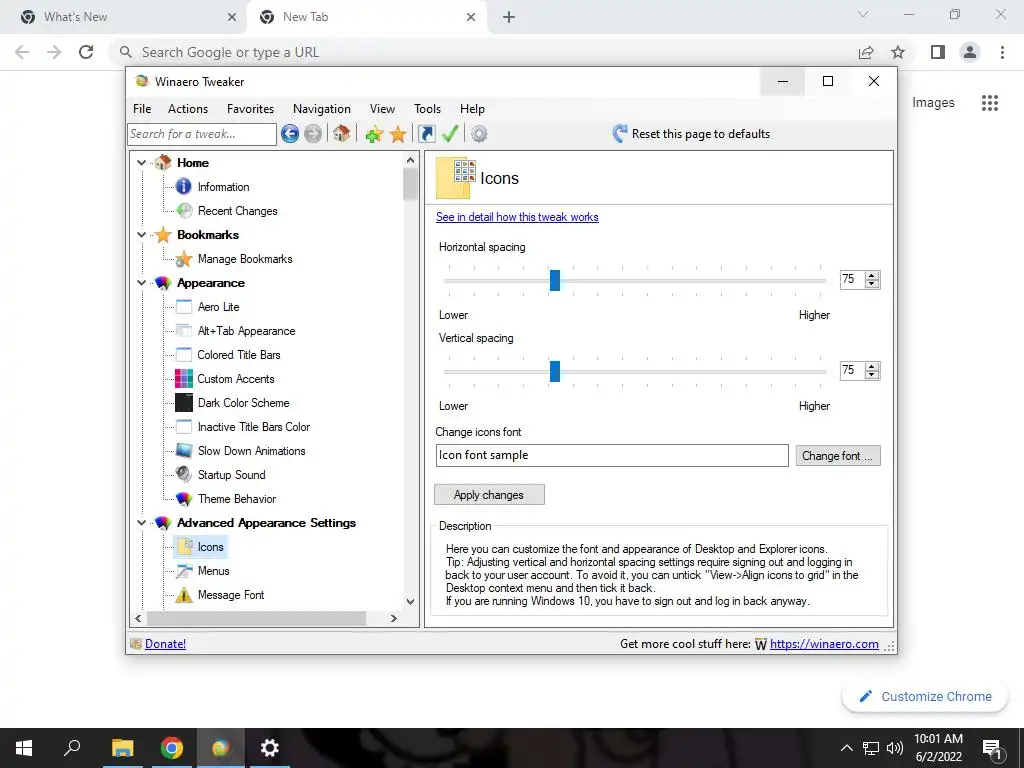Select Dark Color Scheme tweak
The image size is (1024, 768).
click(x=243, y=403)
